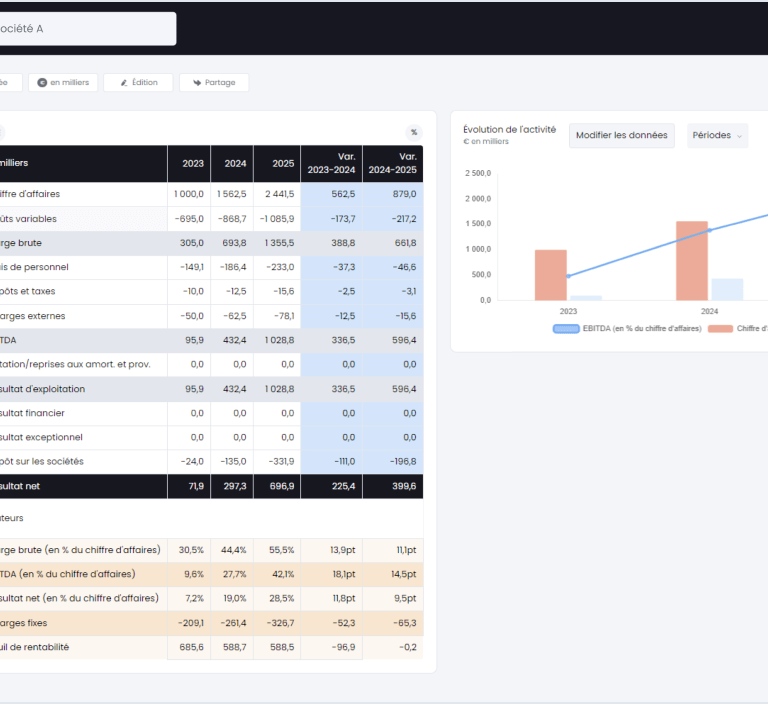Toggle the salmon Chiffre d'affaires legend swatch
The width and height of the screenshot is (768, 704).
coord(720,329)
